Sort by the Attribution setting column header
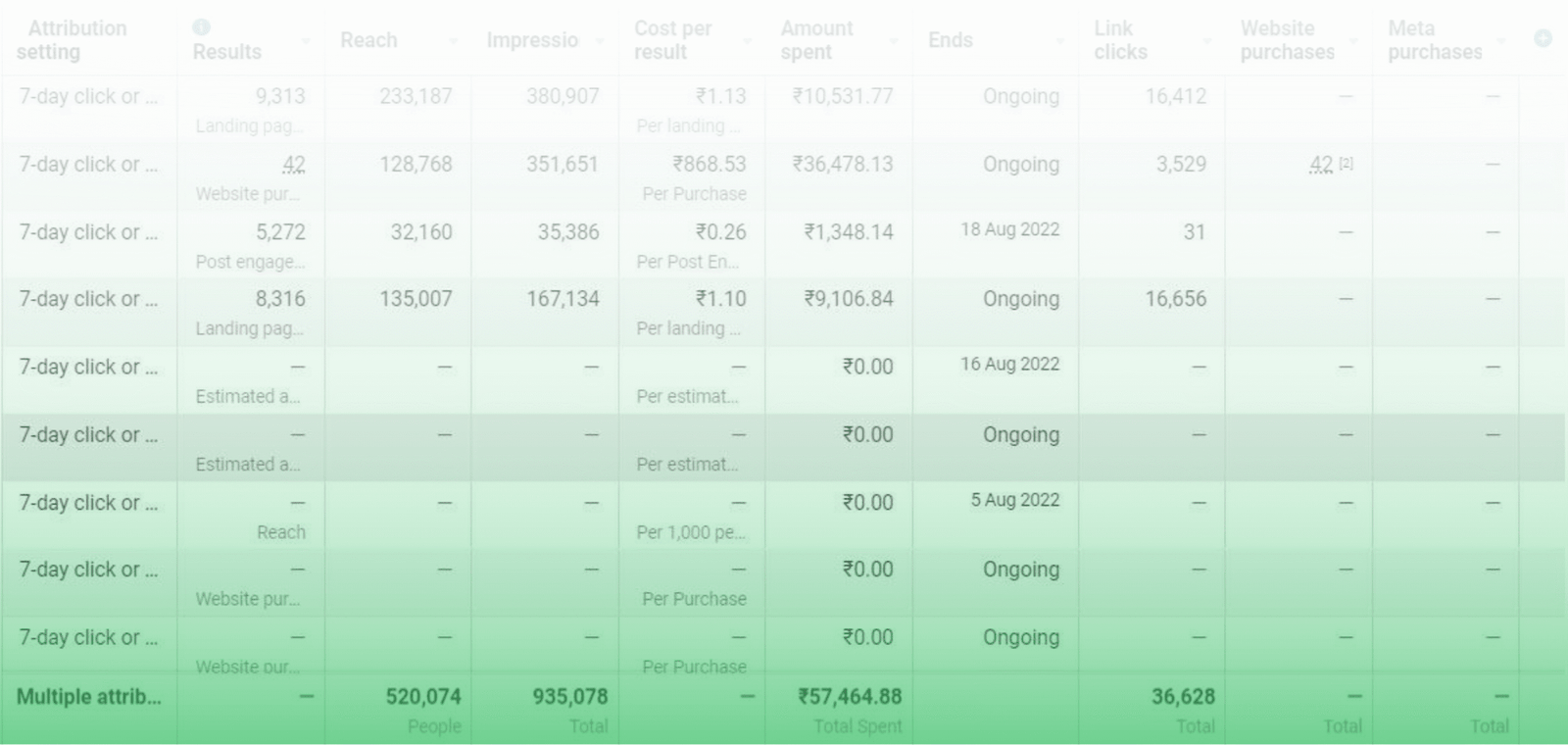This screenshot has height=745, width=1568. coord(72,40)
